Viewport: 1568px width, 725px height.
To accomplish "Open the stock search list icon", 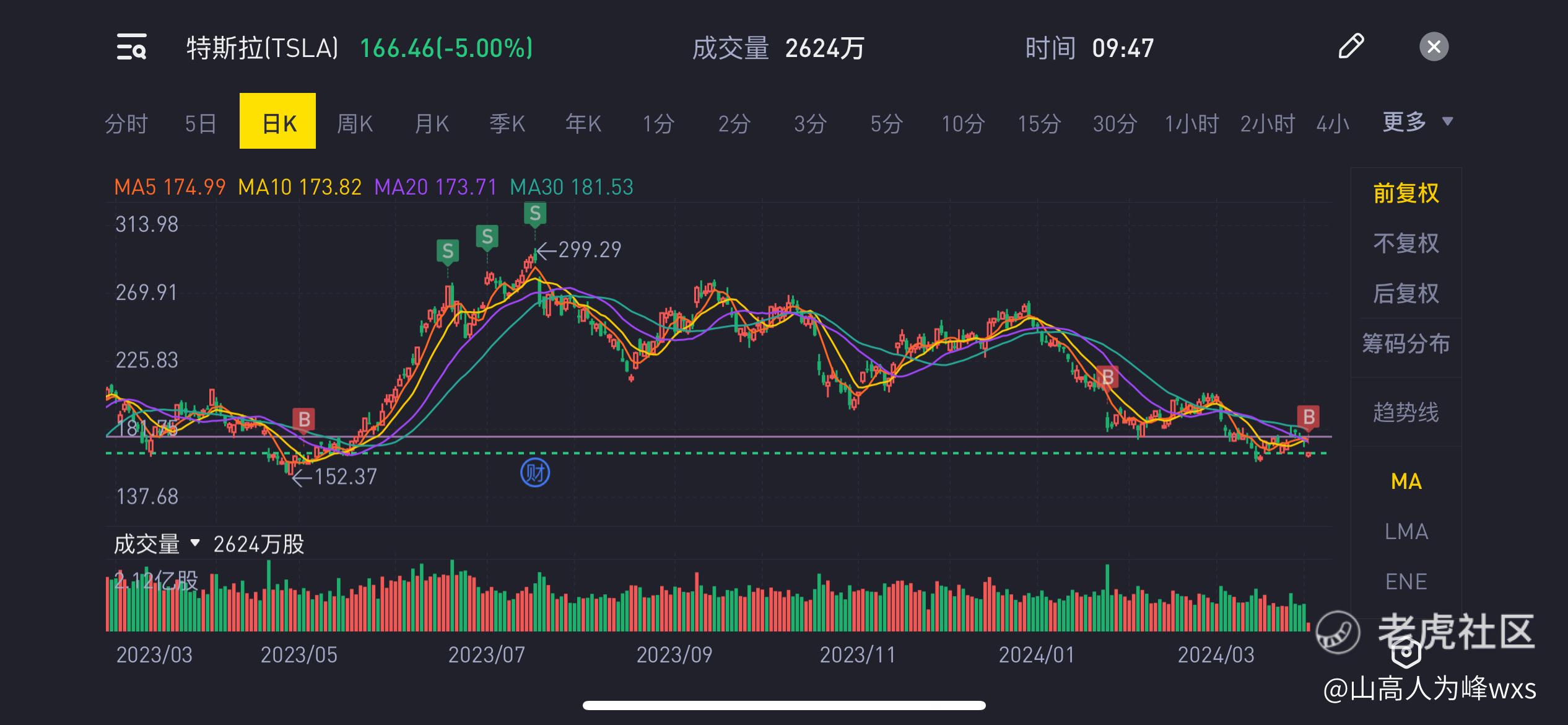I will coord(131,47).
